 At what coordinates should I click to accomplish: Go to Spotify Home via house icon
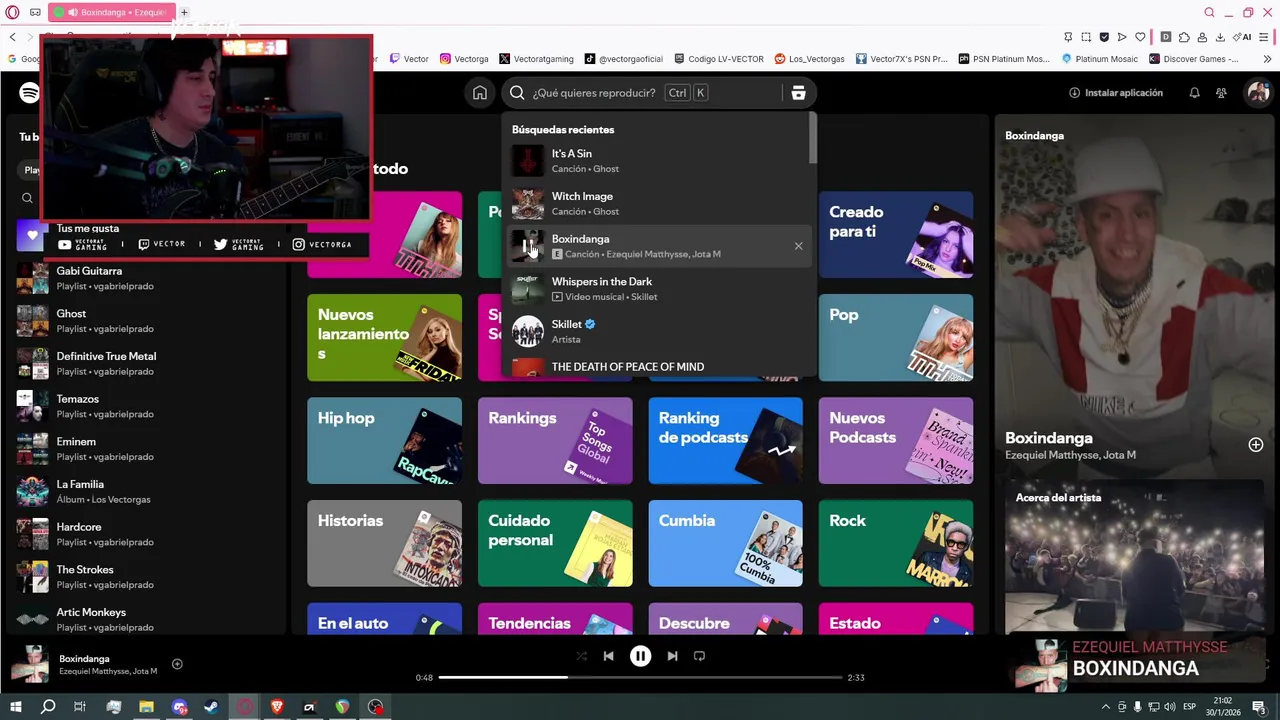[480, 93]
